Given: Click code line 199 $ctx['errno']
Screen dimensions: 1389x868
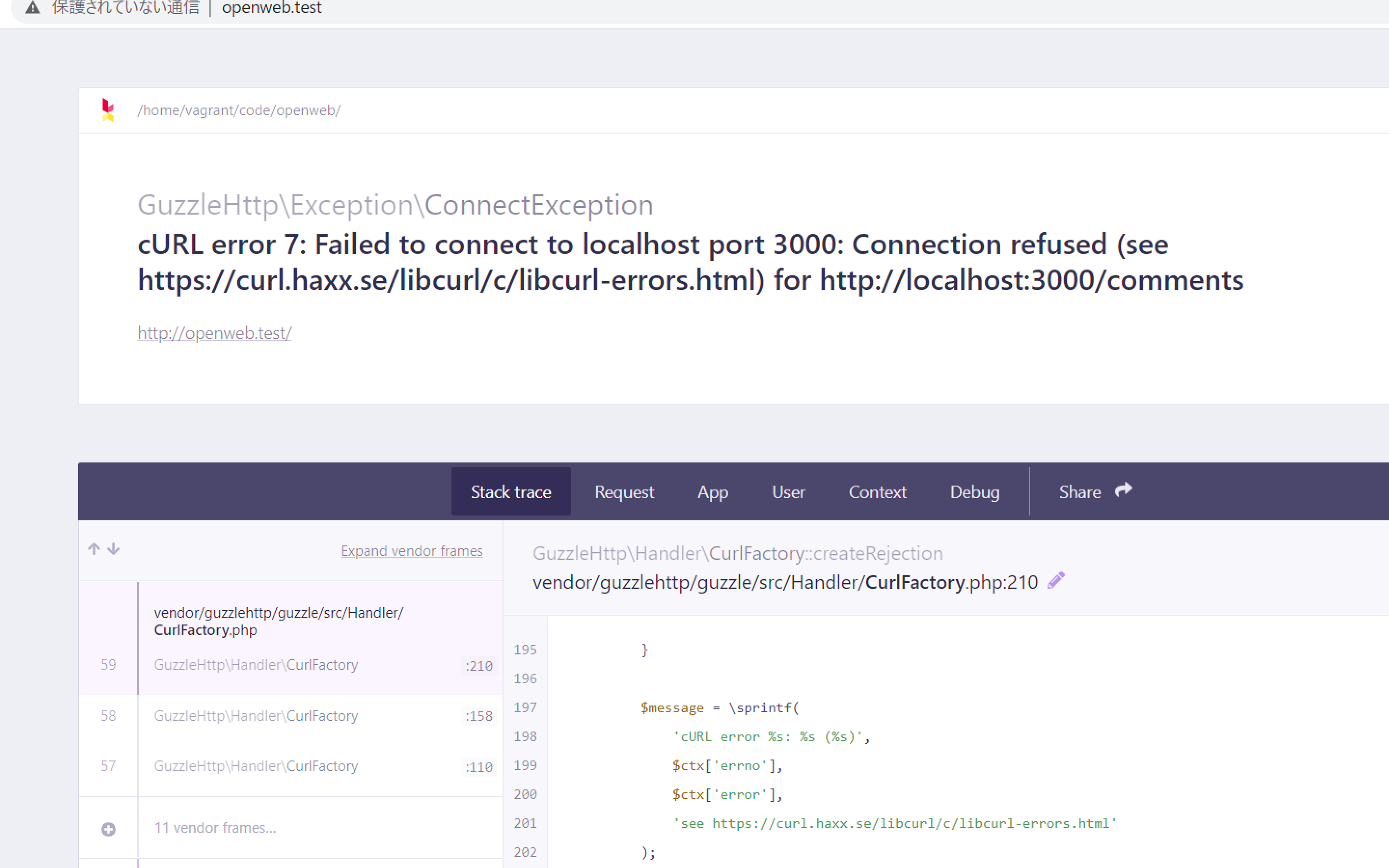Looking at the screenshot, I should [727, 765].
